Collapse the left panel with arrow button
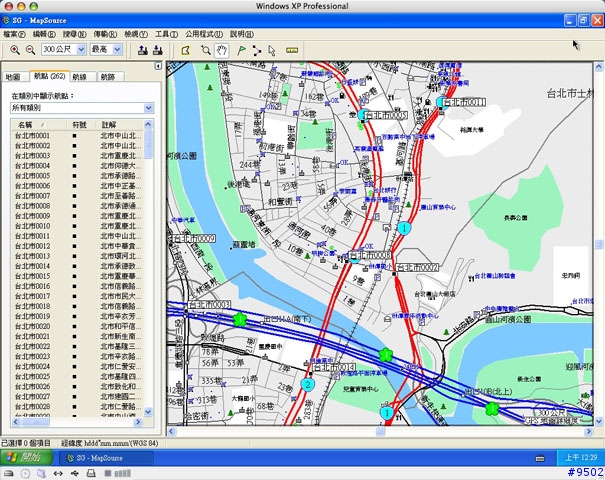The image size is (605, 480). coord(158,66)
